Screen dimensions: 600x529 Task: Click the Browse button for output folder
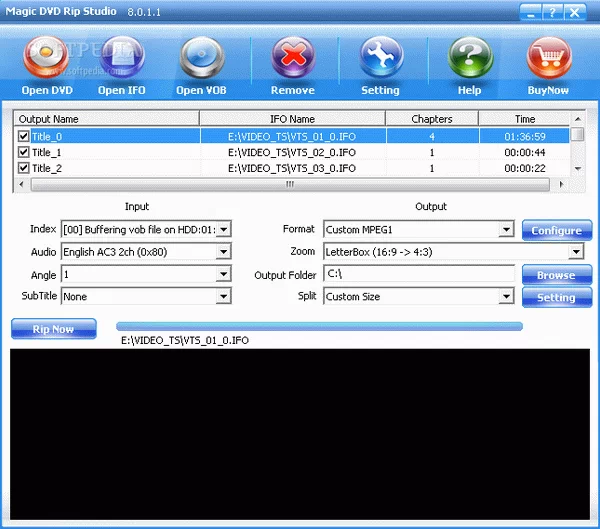coord(555,275)
